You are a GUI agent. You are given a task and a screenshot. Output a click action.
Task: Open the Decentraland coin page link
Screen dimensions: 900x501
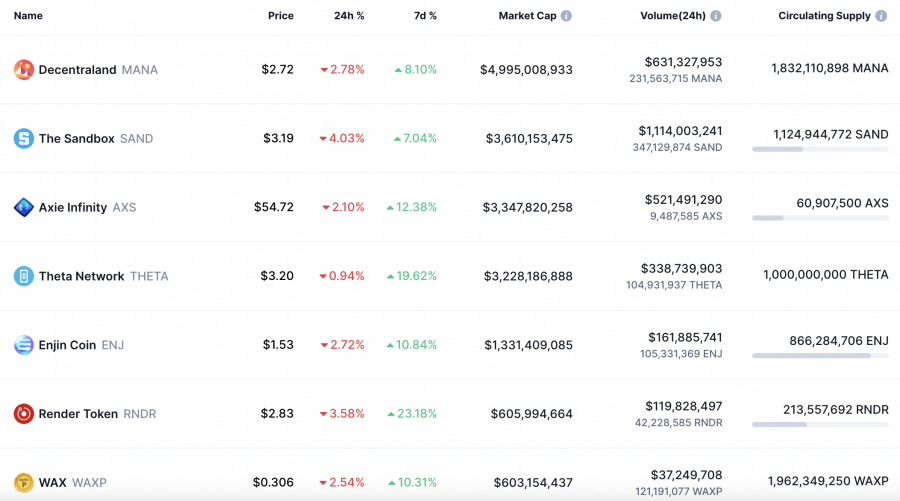point(77,70)
